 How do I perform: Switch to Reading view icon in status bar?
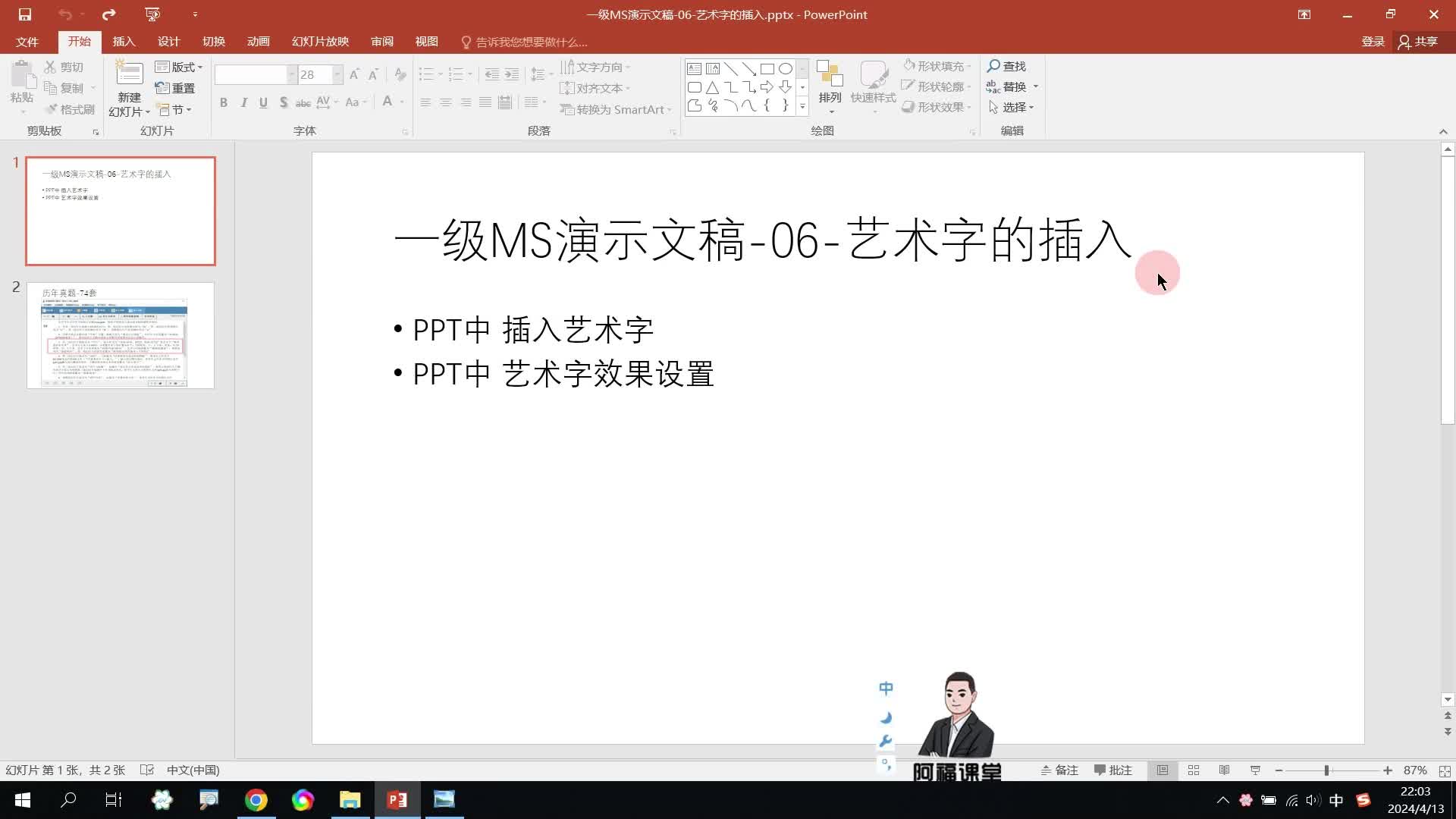click(x=1224, y=770)
